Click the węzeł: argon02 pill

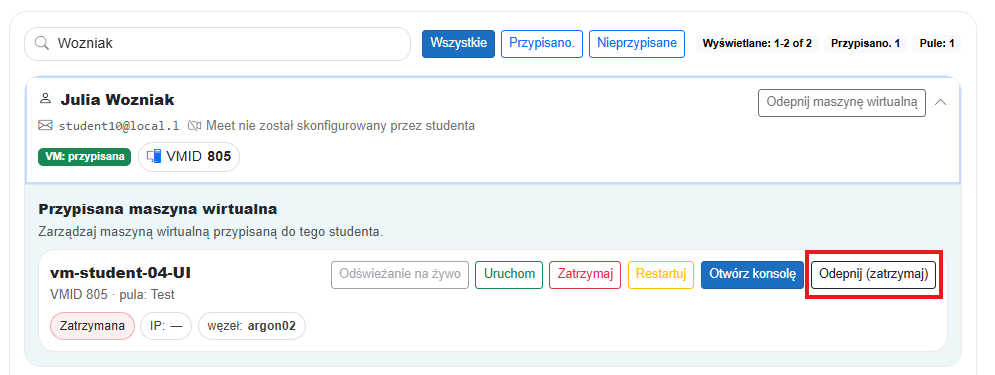pyautogui.click(x=252, y=326)
